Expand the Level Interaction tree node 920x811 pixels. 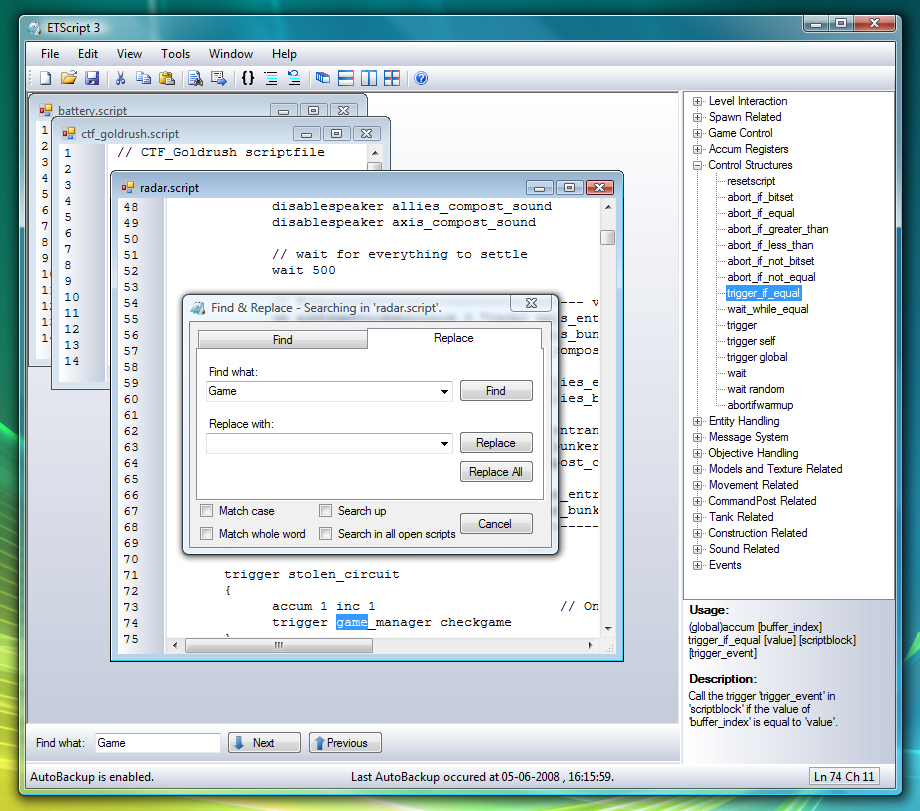point(697,101)
